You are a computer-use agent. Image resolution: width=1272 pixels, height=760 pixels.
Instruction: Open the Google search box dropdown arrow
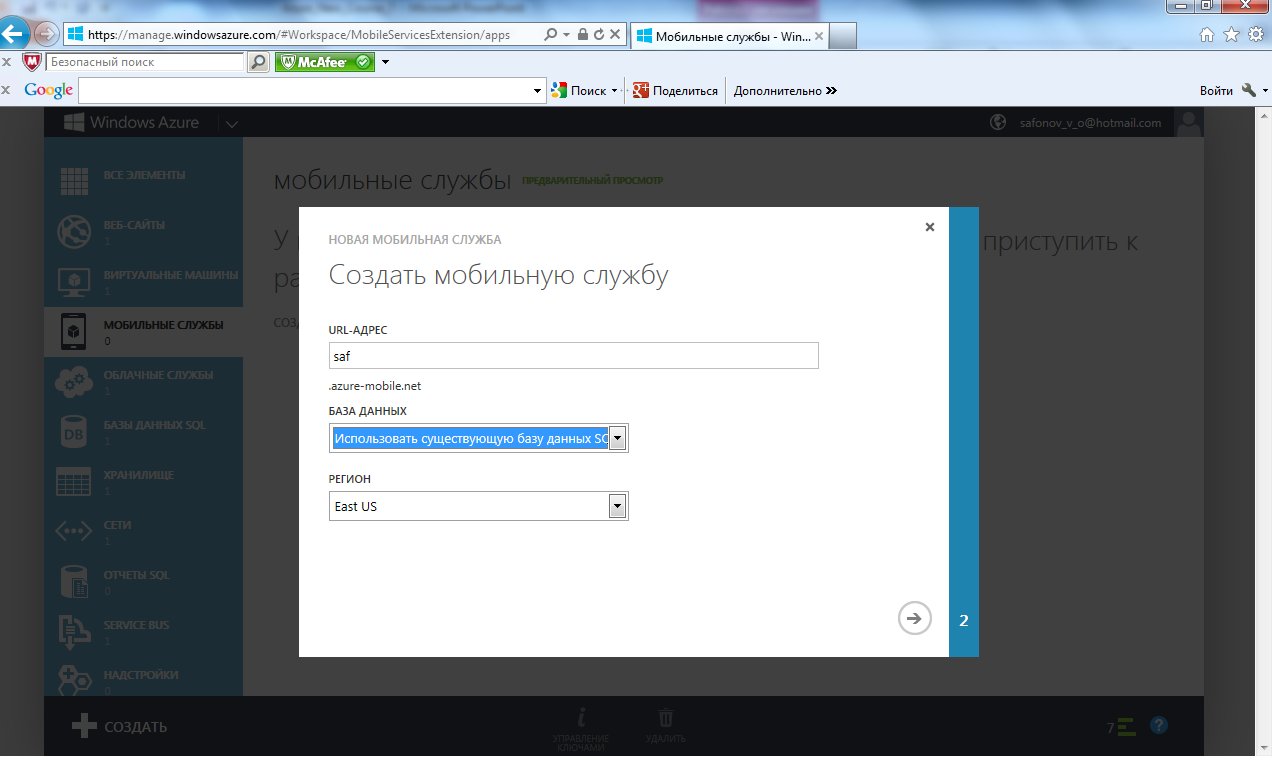pos(538,90)
